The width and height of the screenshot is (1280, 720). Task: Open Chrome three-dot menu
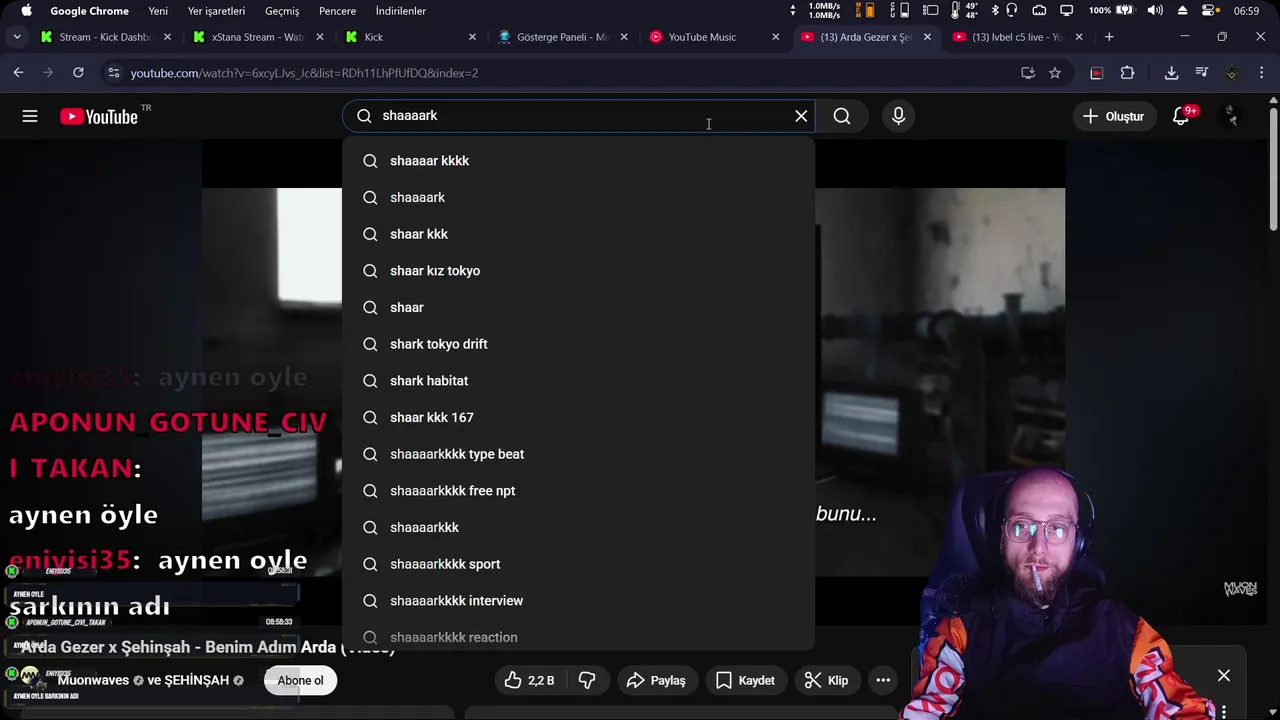pyautogui.click(x=1262, y=73)
